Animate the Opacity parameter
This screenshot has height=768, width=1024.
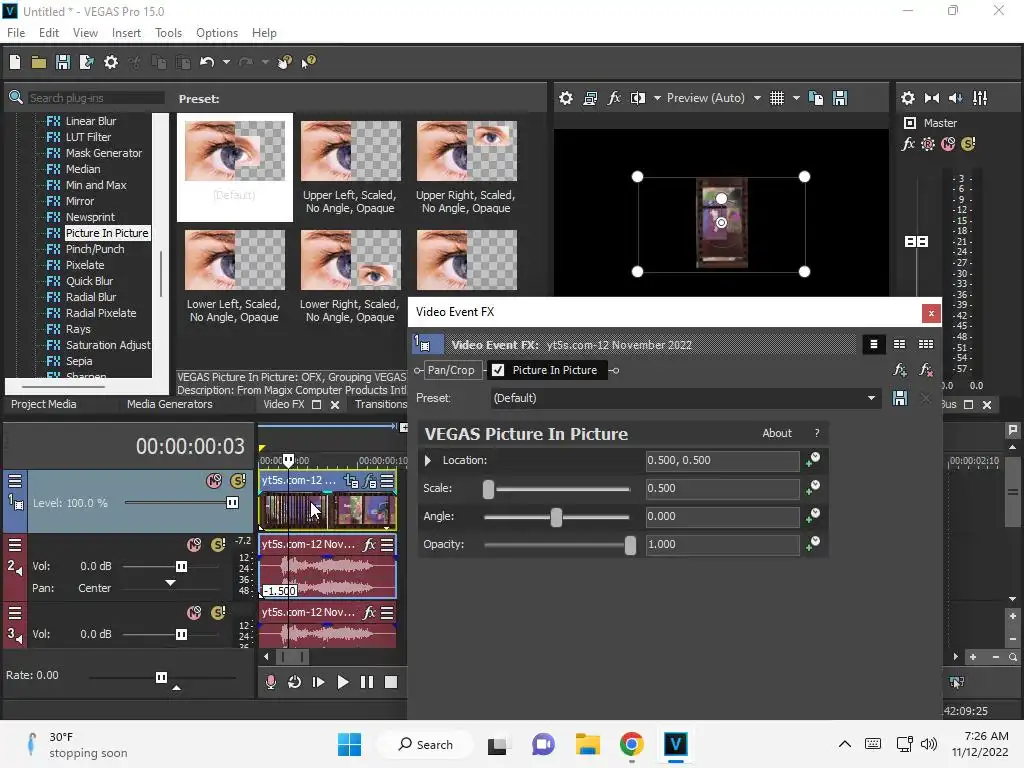point(813,543)
